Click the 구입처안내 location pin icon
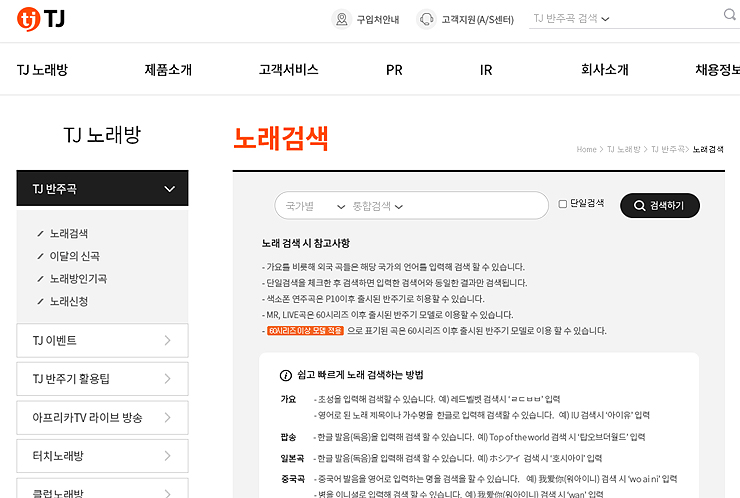Image resolution: width=740 pixels, height=498 pixels. click(x=342, y=19)
